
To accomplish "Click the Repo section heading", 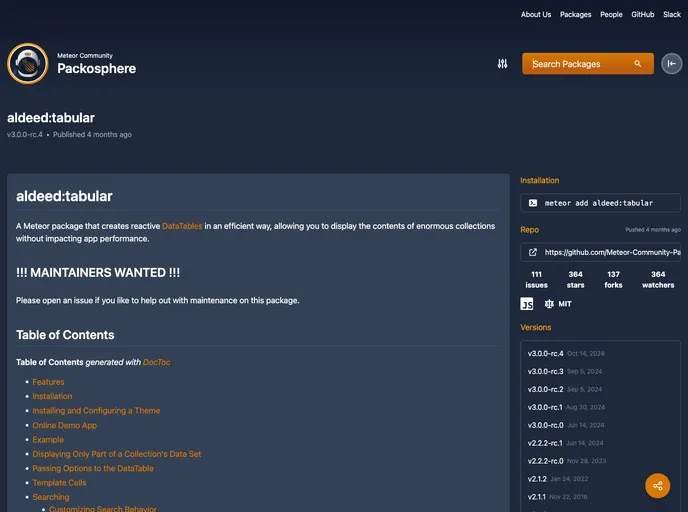I will [530, 230].
